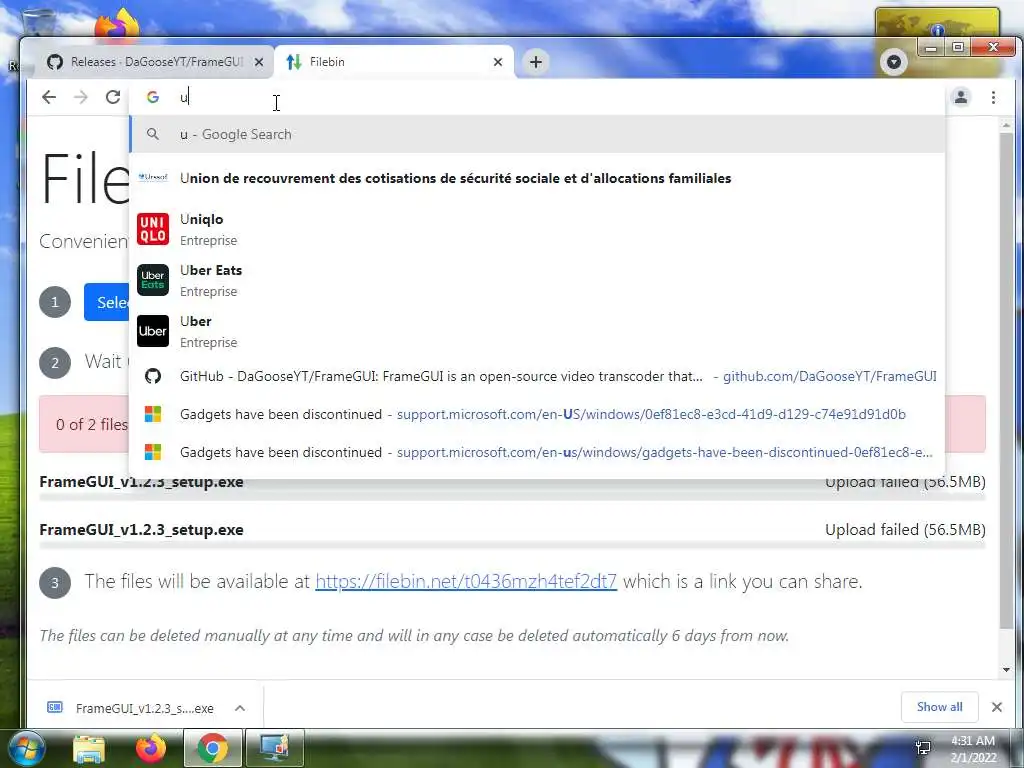Click the Recycle Bin desktop icon
The height and width of the screenshot is (768, 1024).
click(37, 22)
